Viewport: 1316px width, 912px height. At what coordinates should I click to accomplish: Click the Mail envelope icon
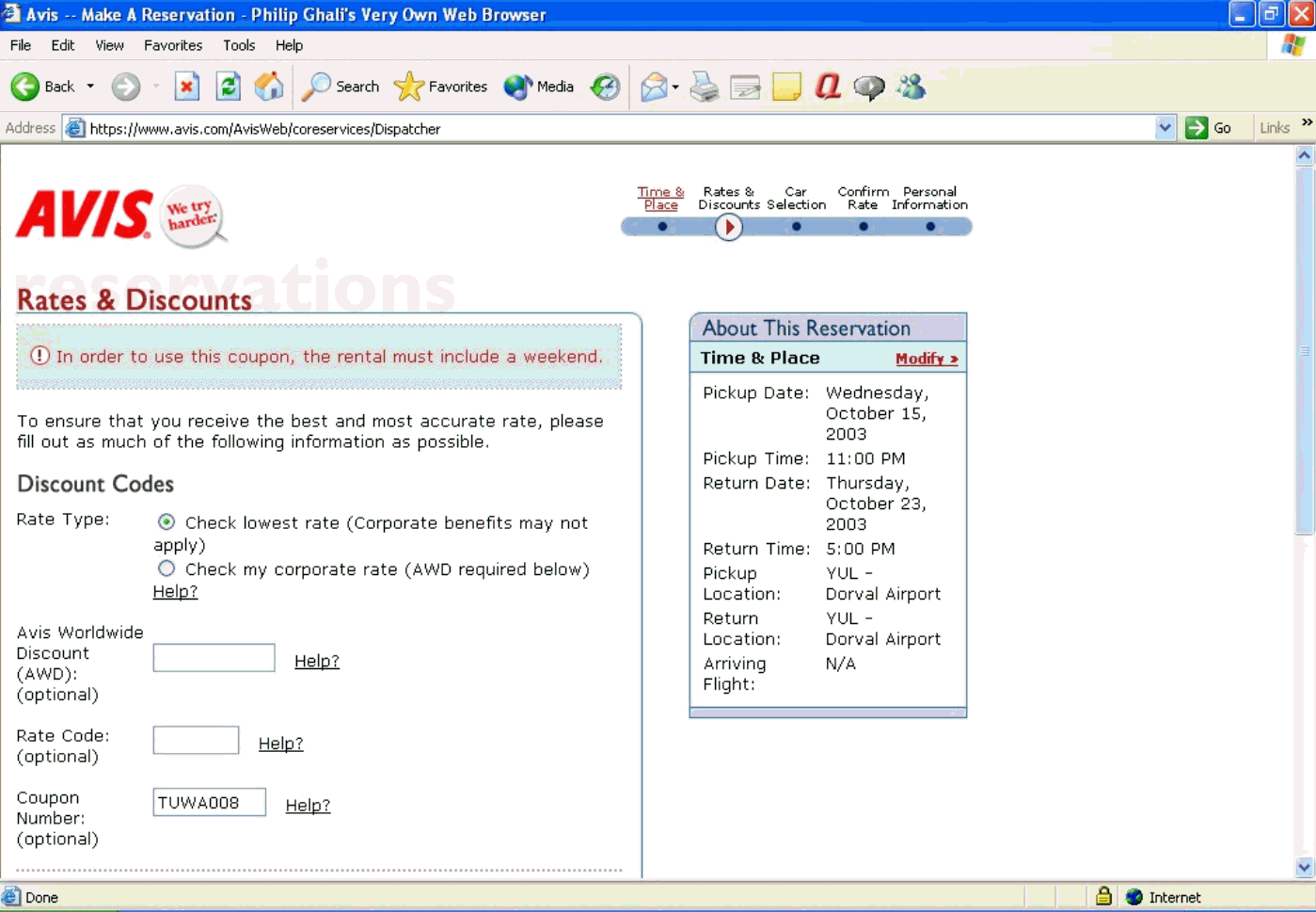(654, 87)
